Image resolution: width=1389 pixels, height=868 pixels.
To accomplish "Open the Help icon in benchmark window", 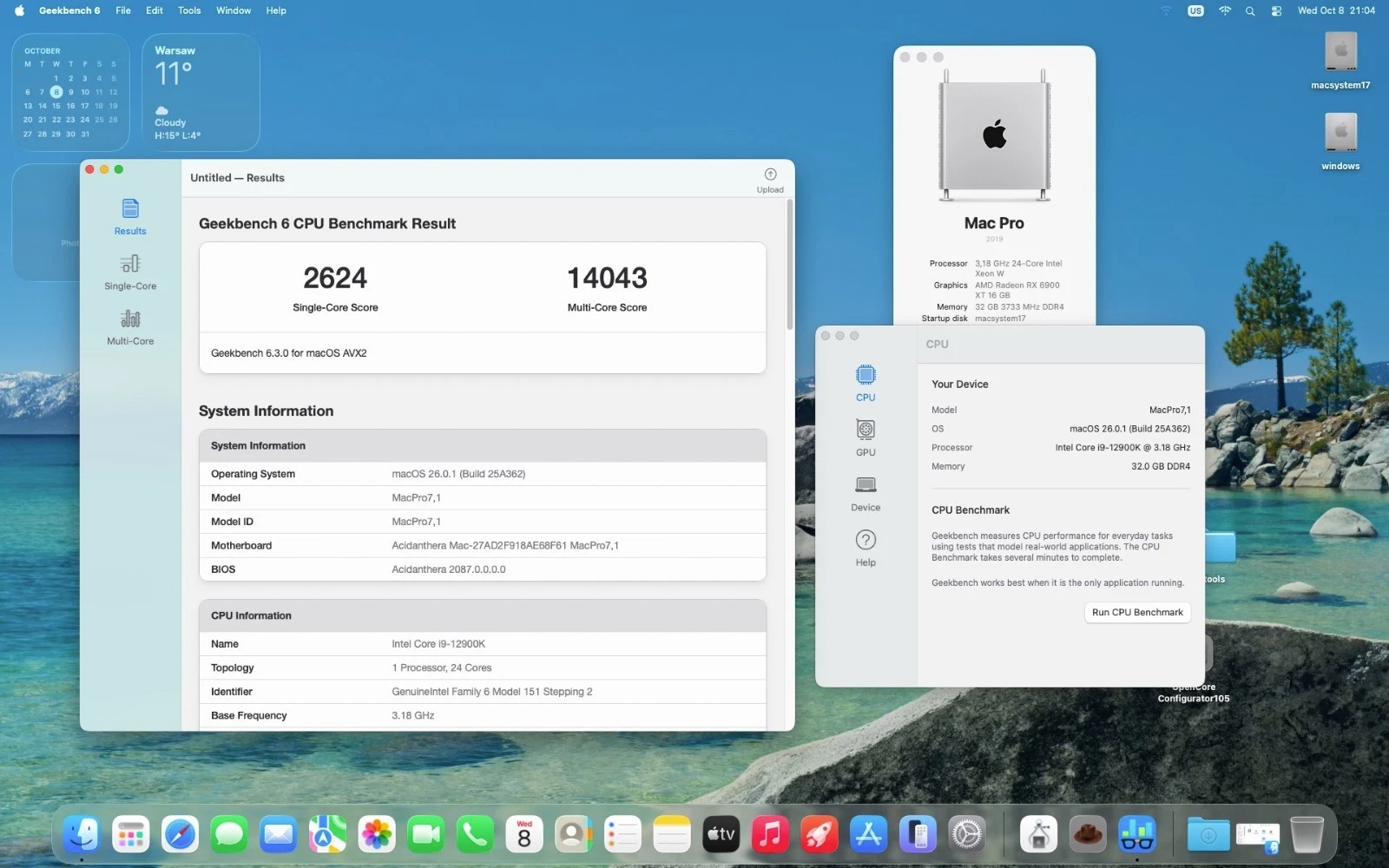I will (866, 548).
